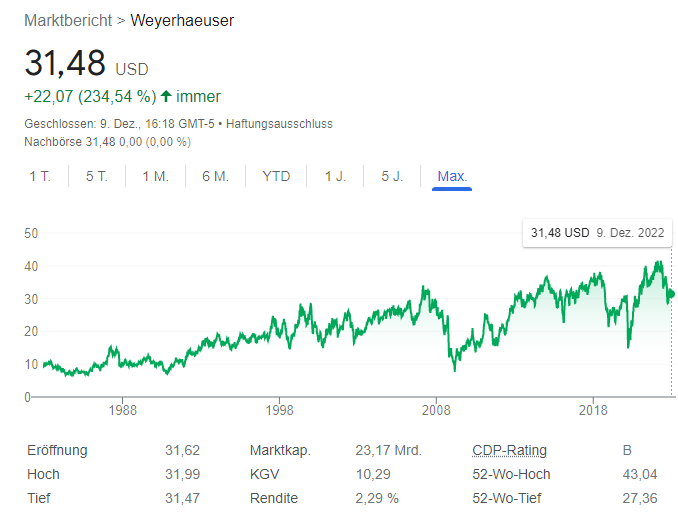Open the Marktbericht breadcrumb link
The height and width of the screenshot is (514, 678).
click(67, 20)
